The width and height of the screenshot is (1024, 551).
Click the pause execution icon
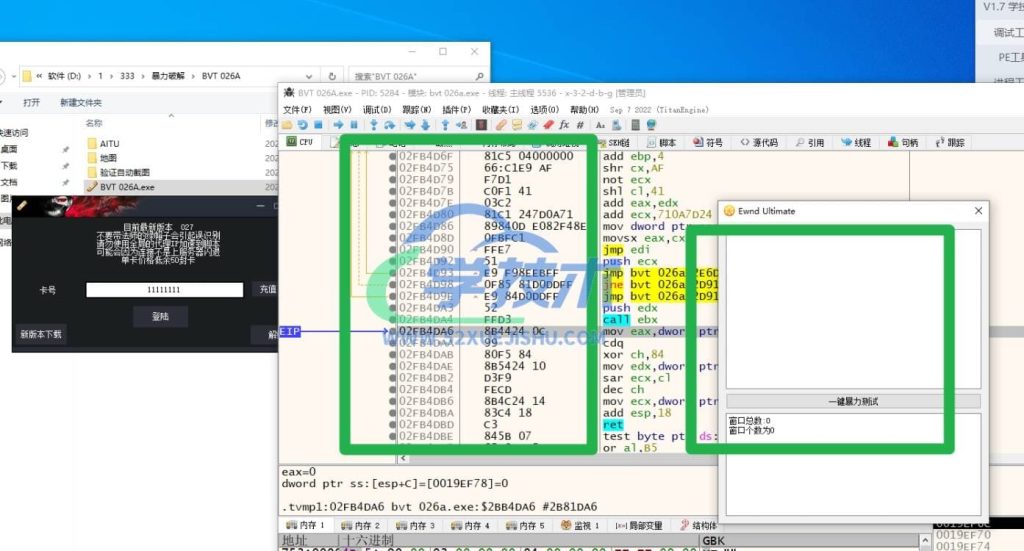tap(353, 125)
